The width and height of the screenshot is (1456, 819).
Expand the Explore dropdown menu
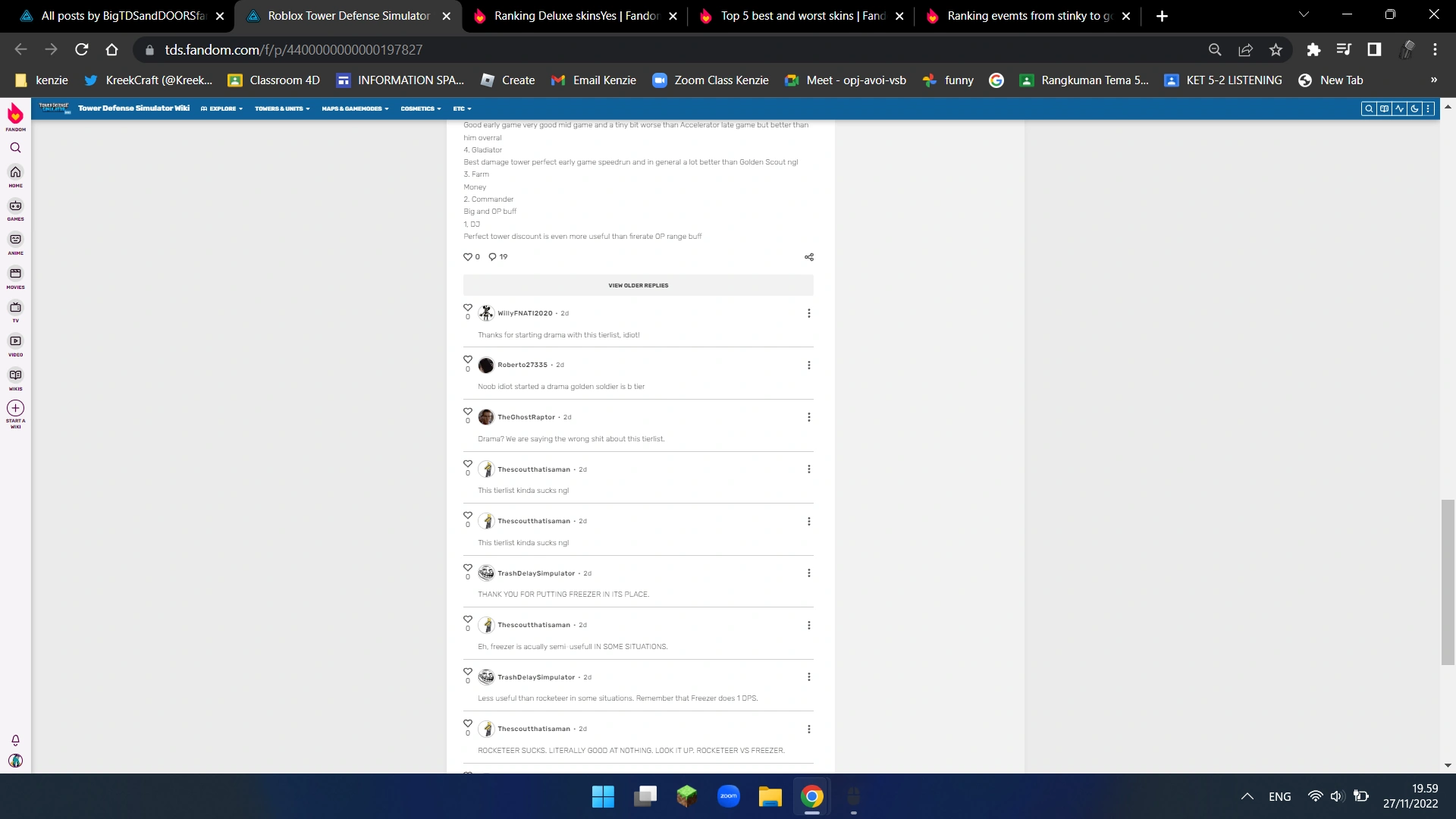(222, 108)
